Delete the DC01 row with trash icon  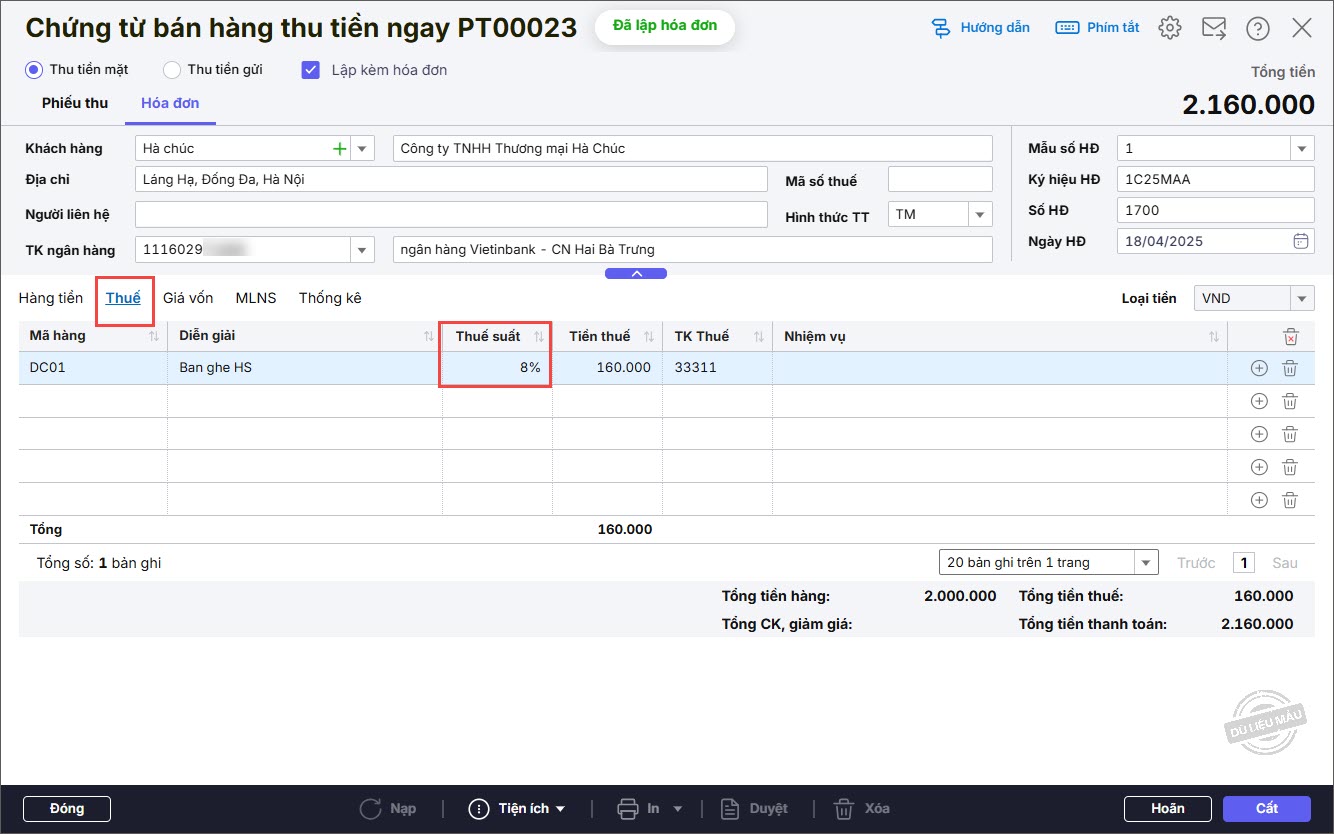[1290, 368]
